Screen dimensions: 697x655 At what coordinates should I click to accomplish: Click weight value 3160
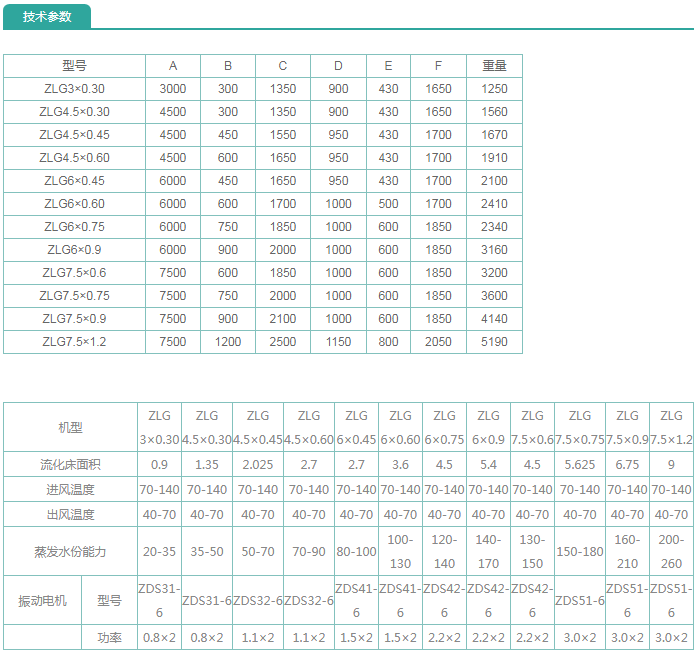(x=494, y=250)
